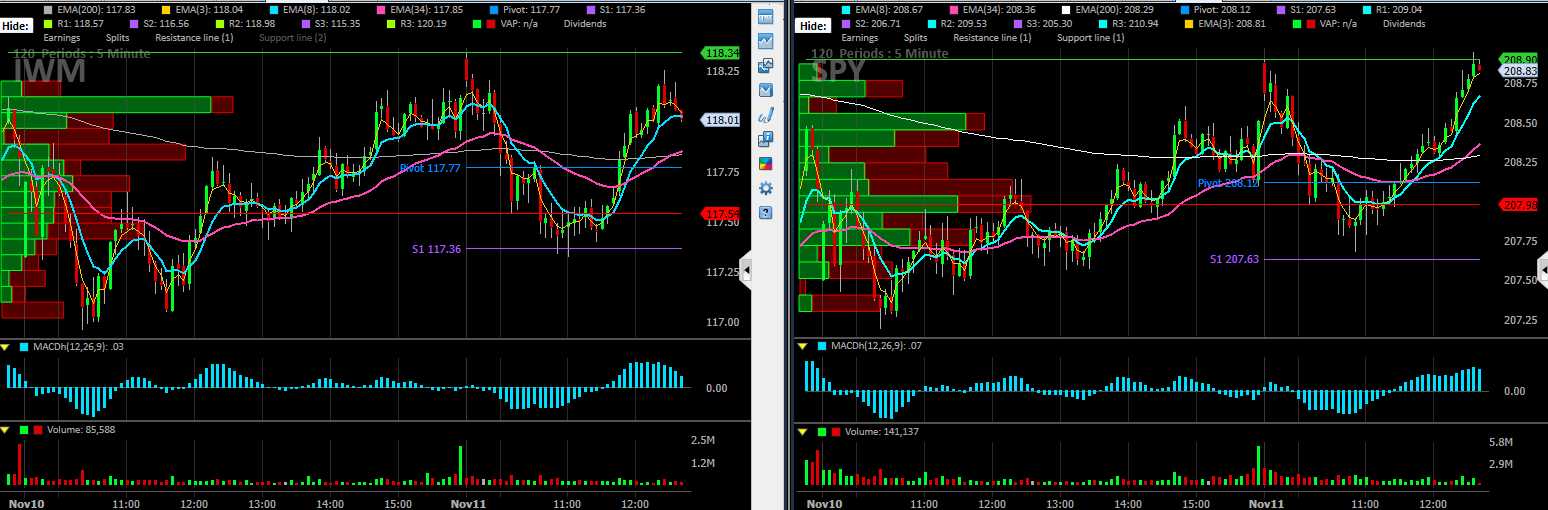Toggle EMA(8) 208.67 on SPY chart
Image resolution: width=1548 pixels, height=510 pixels.
pyautogui.click(x=882, y=9)
